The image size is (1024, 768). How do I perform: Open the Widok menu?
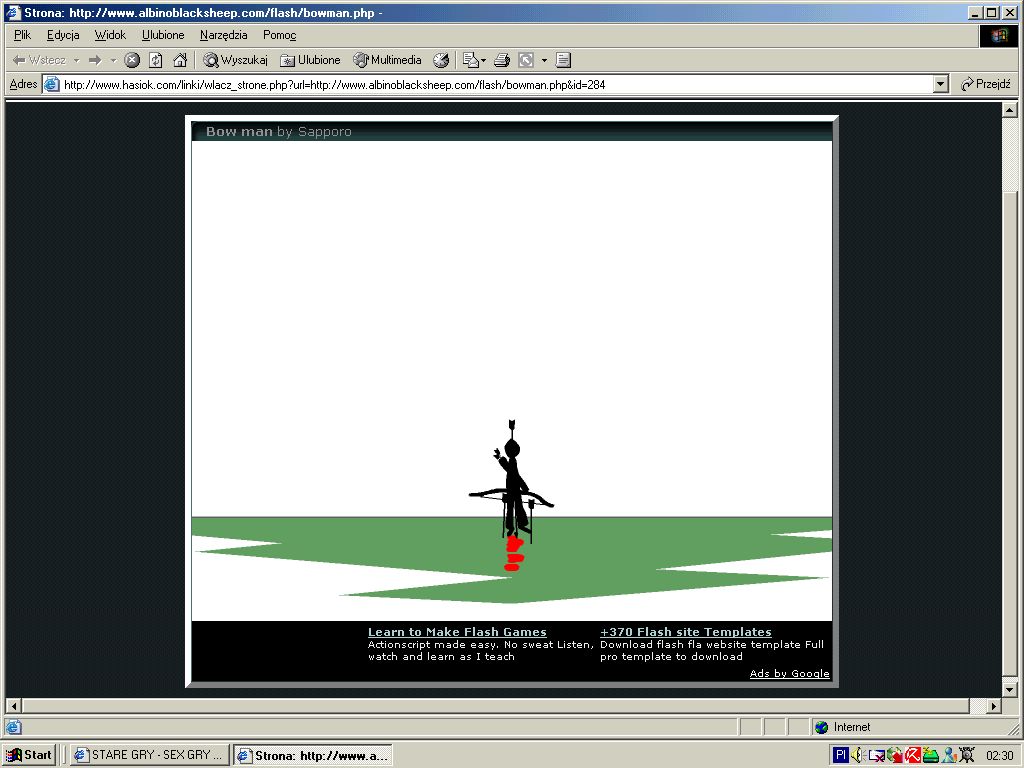110,35
